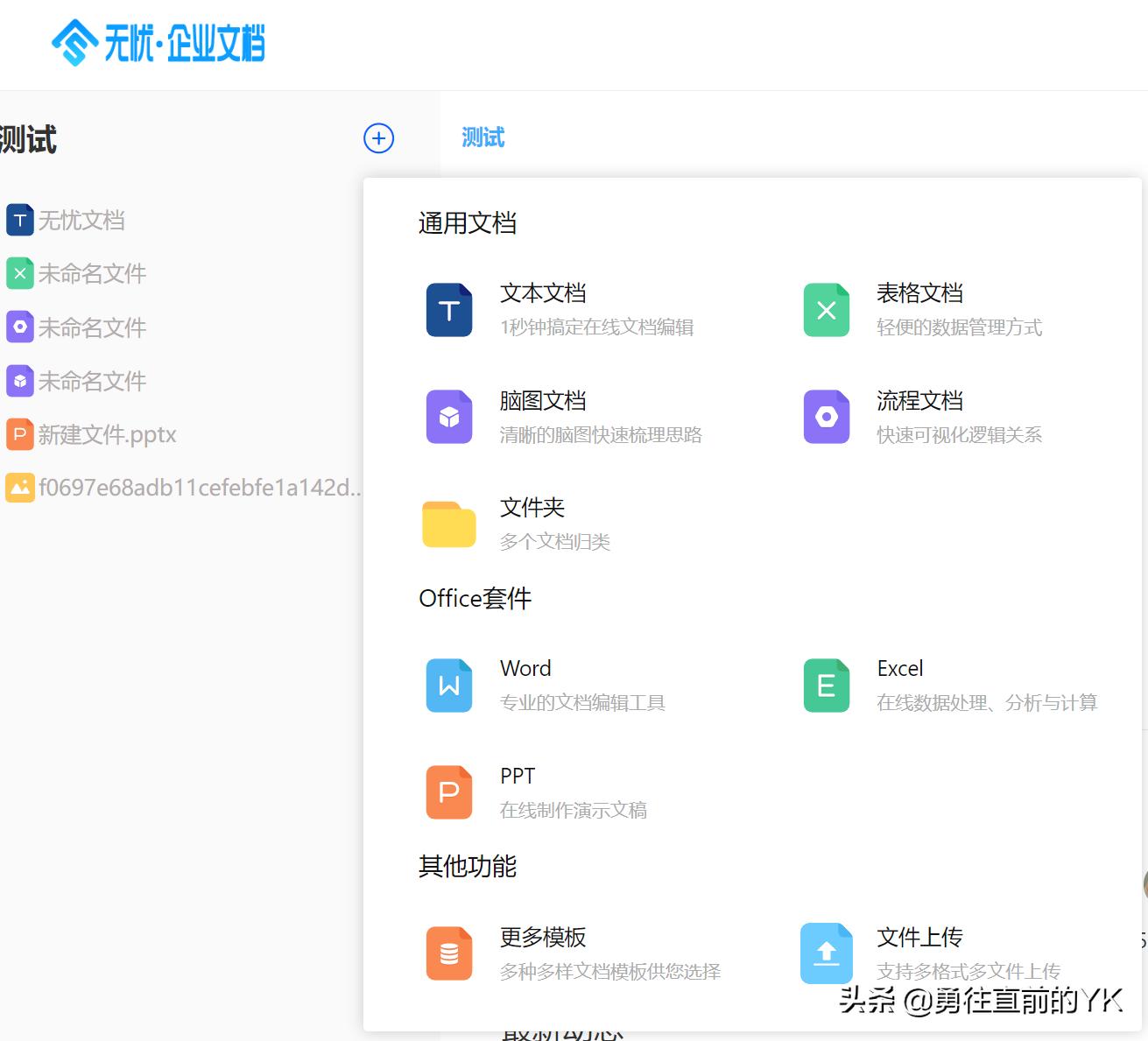Select the 文件夹 menu entry label
This screenshot has height=1041, width=1148.
coord(532,508)
